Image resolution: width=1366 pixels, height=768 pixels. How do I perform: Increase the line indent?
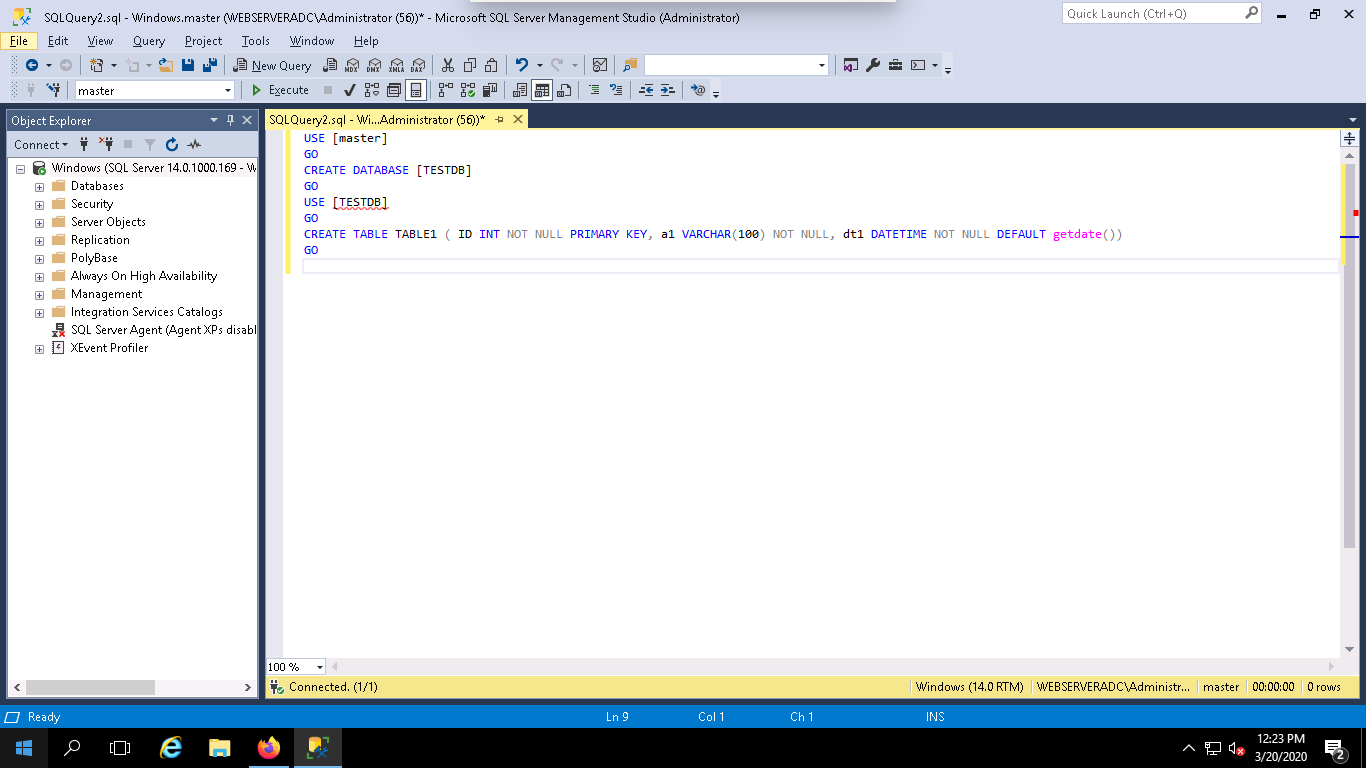coord(668,90)
